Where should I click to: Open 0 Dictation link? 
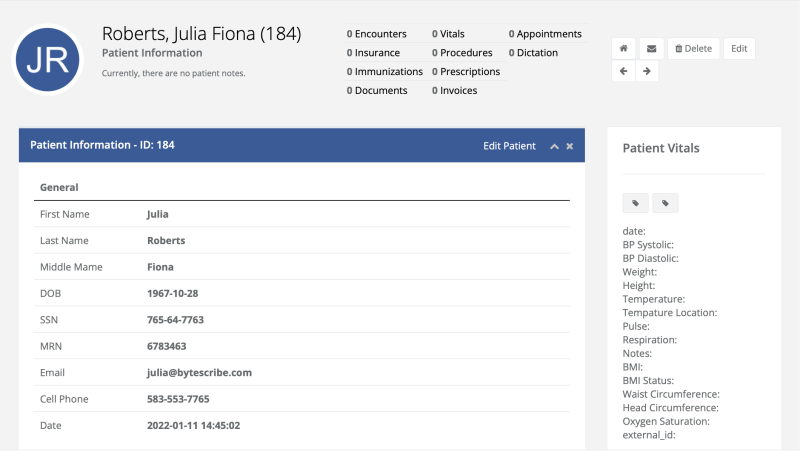(533, 53)
